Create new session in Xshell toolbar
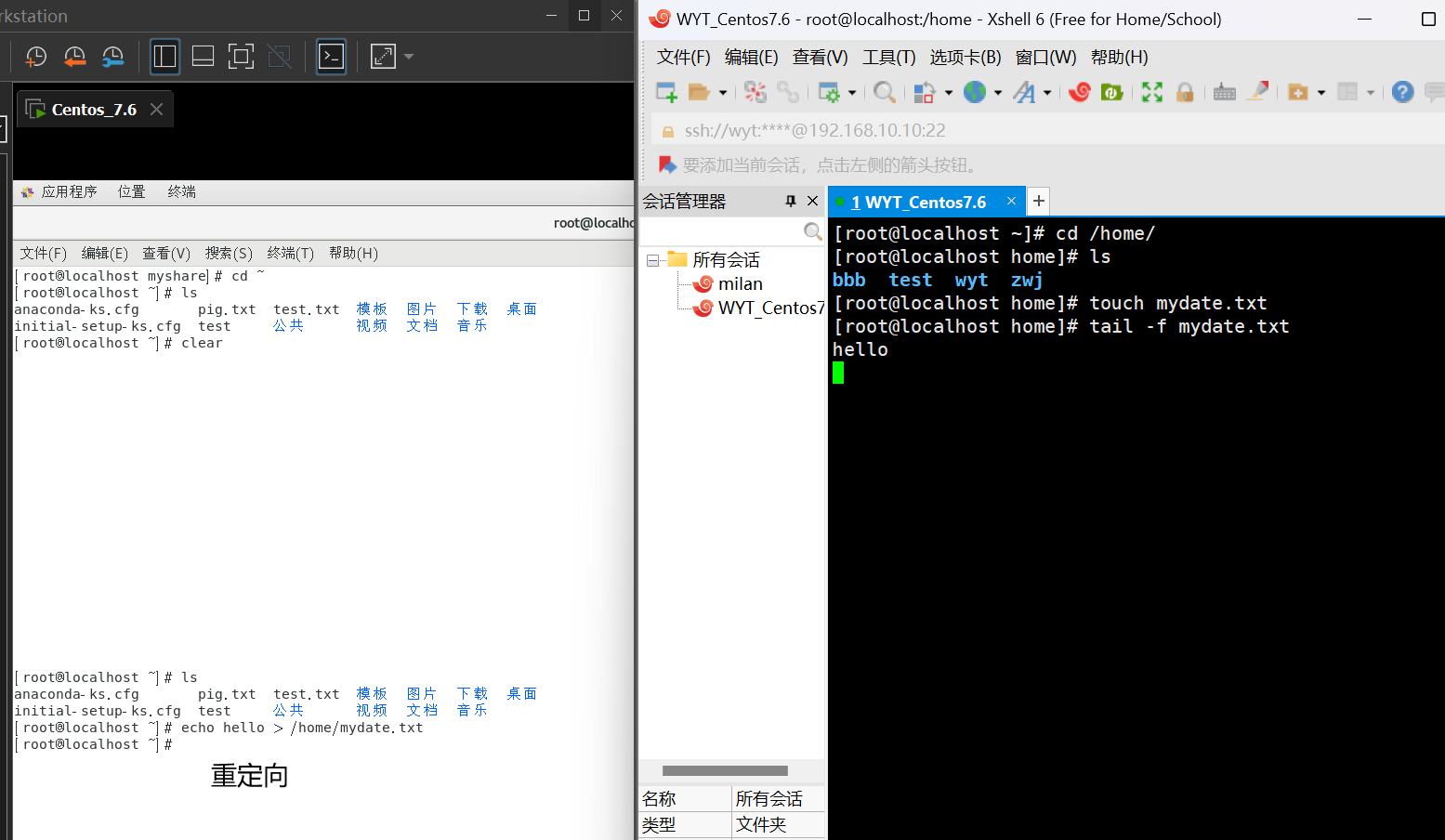 point(666,92)
